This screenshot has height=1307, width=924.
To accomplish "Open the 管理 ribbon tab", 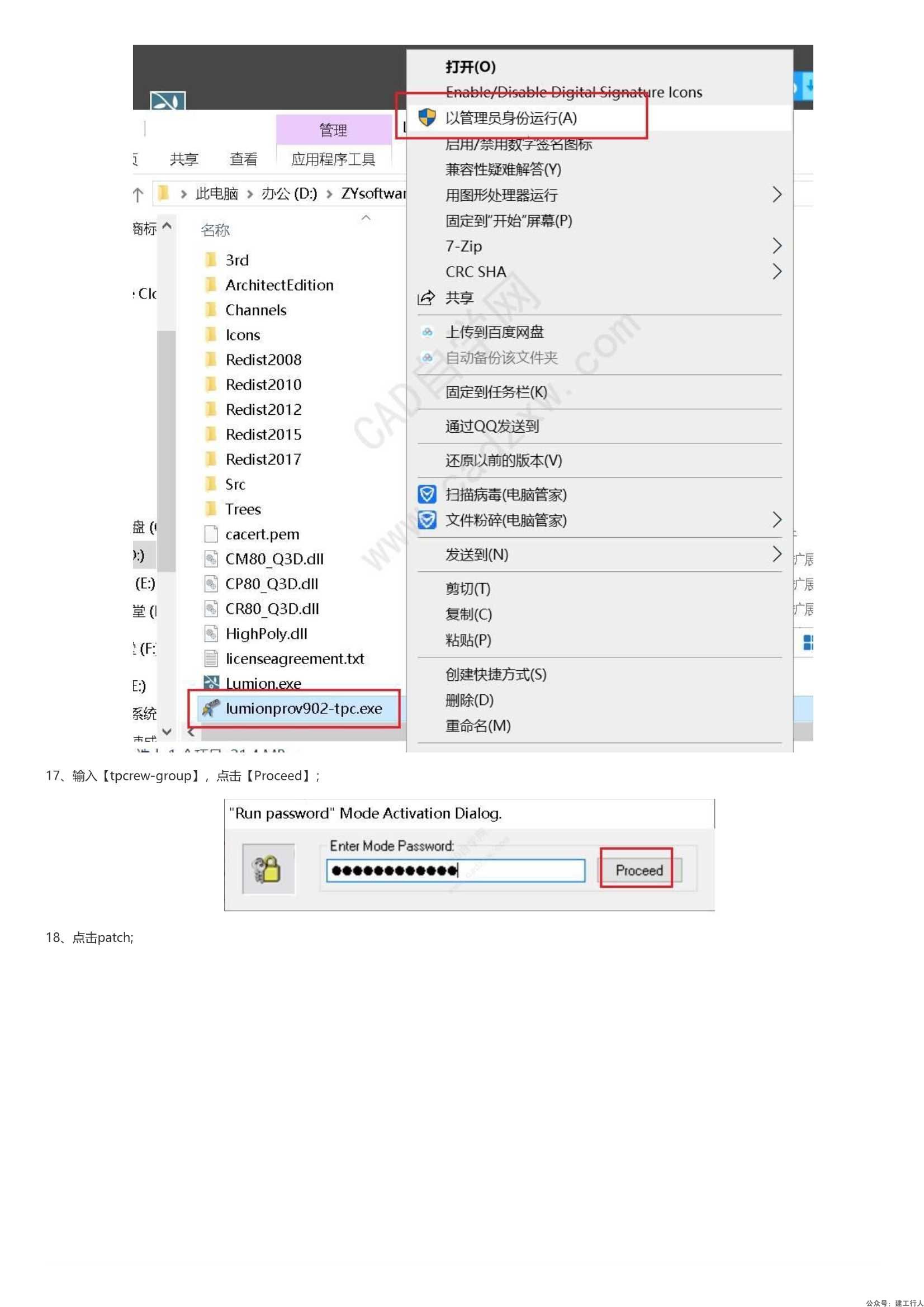I will click(x=333, y=130).
